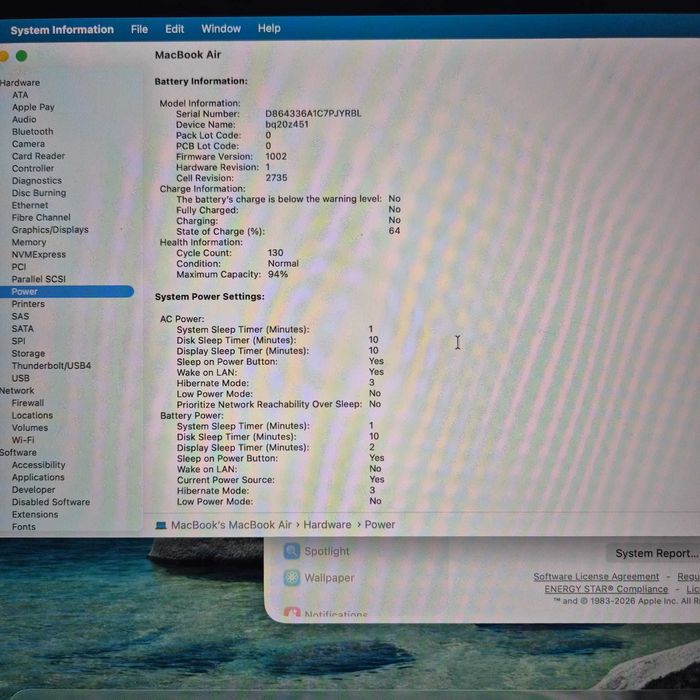Select SAS in the sidebar
This screenshot has height=700, width=700.
(20, 317)
